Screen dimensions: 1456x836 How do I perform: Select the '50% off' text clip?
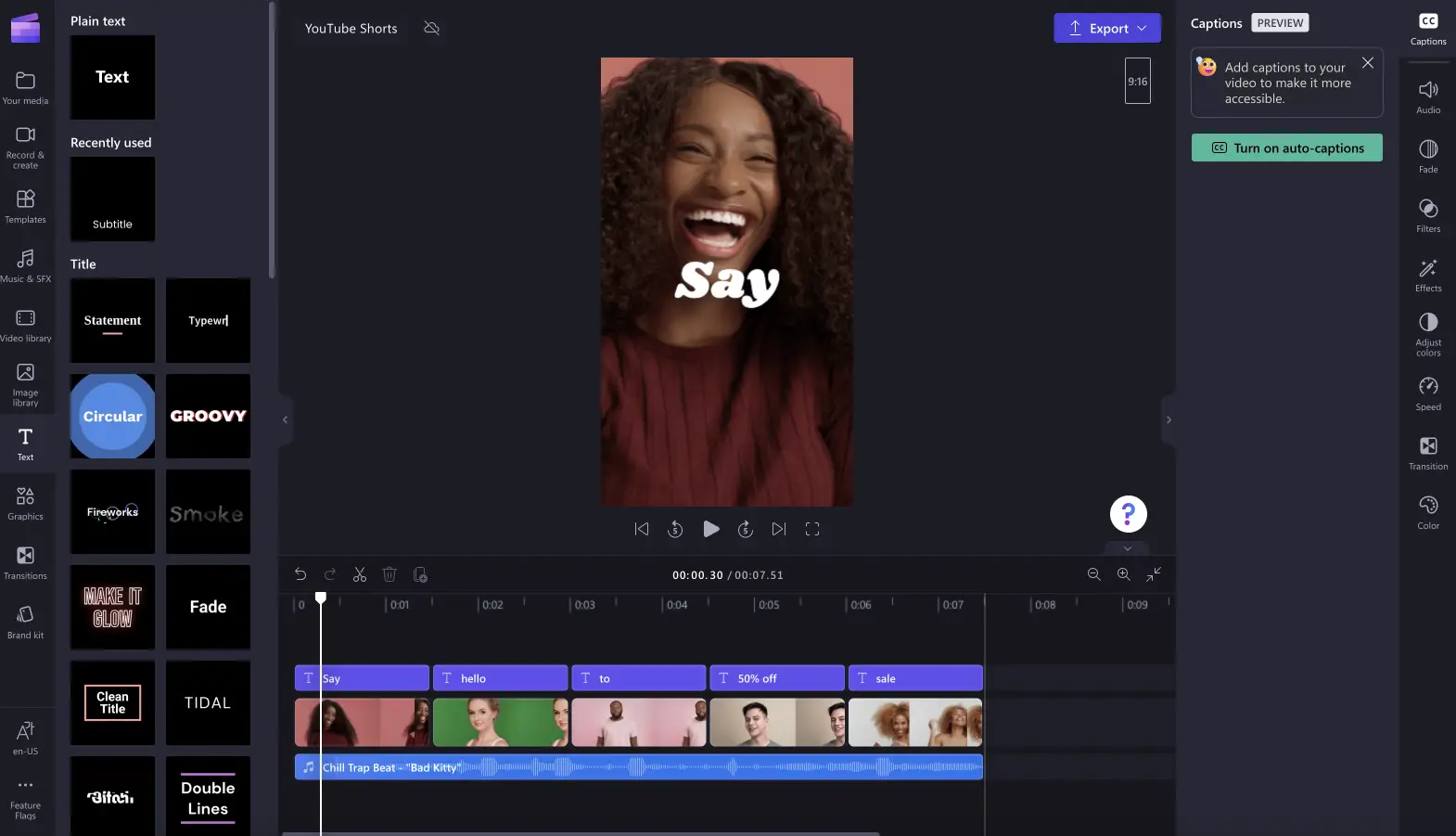[x=777, y=678]
